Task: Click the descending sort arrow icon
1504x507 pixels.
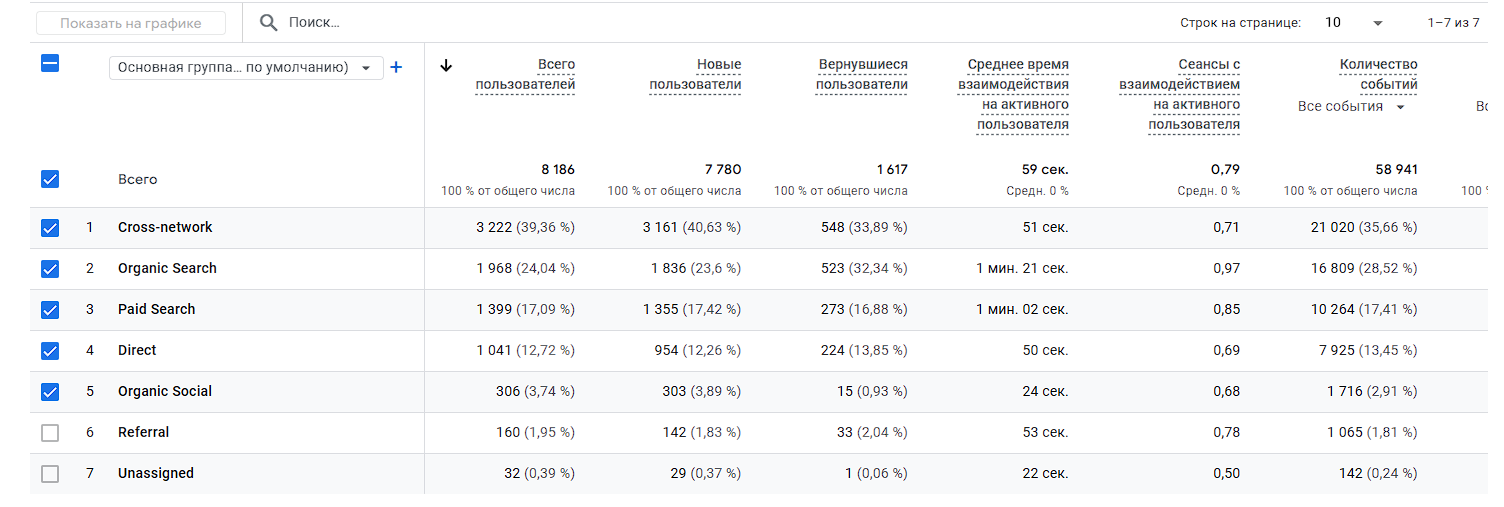Action: pos(446,65)
